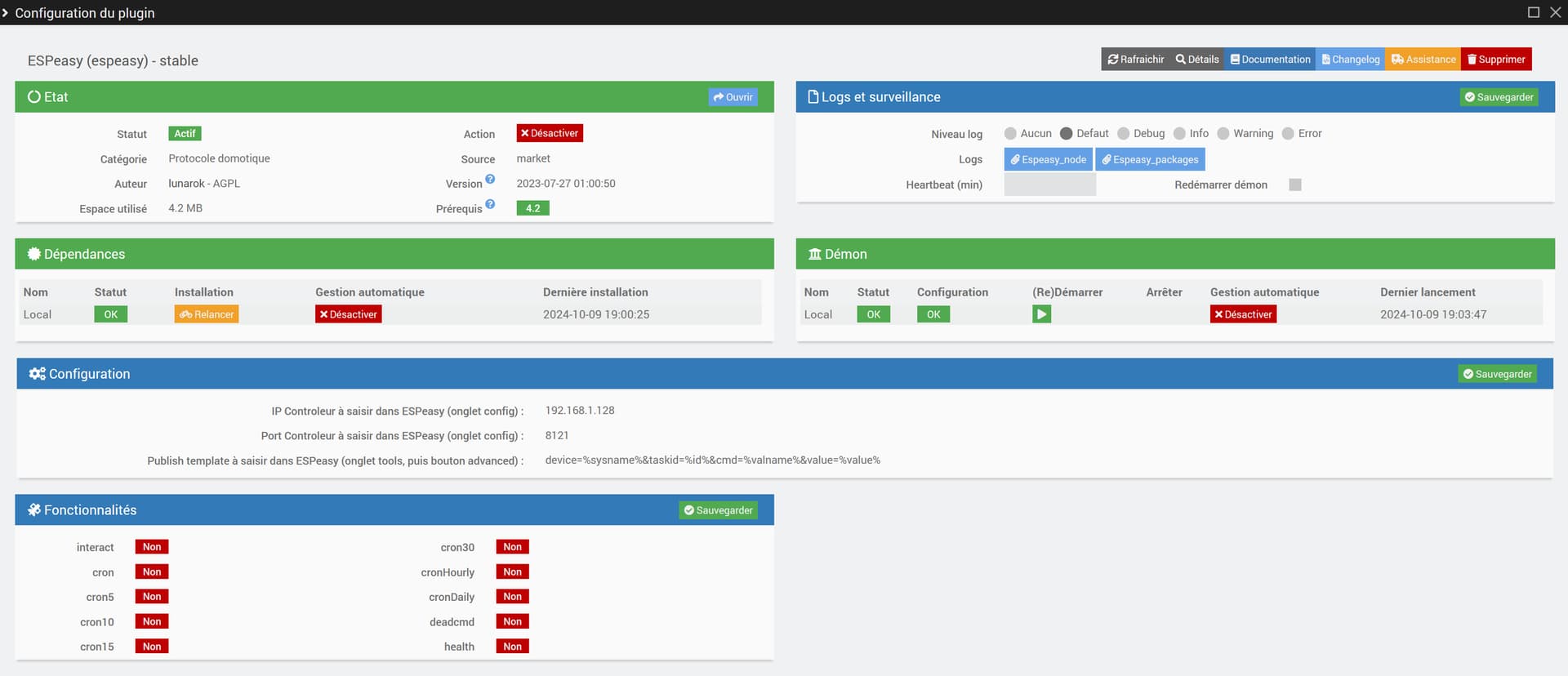
Task: Open Espeasy_node log
Action: click(1048, 159)
